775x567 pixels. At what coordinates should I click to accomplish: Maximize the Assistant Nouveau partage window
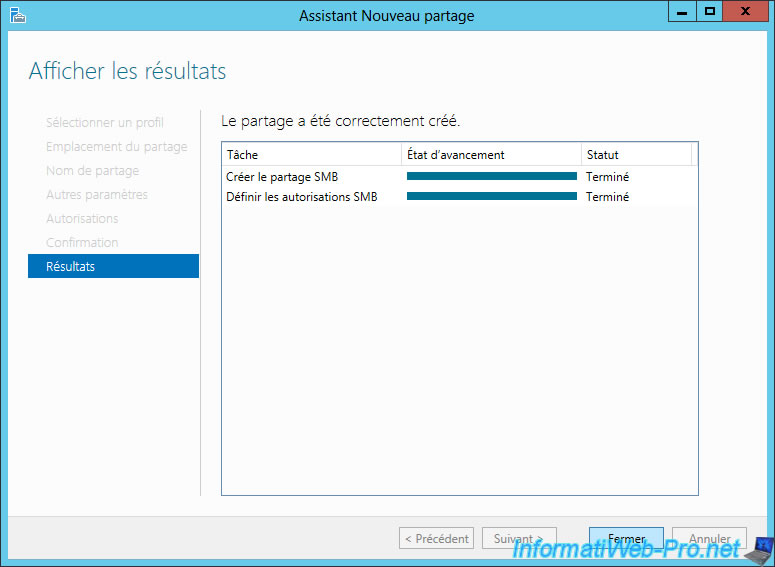(710, 11)
